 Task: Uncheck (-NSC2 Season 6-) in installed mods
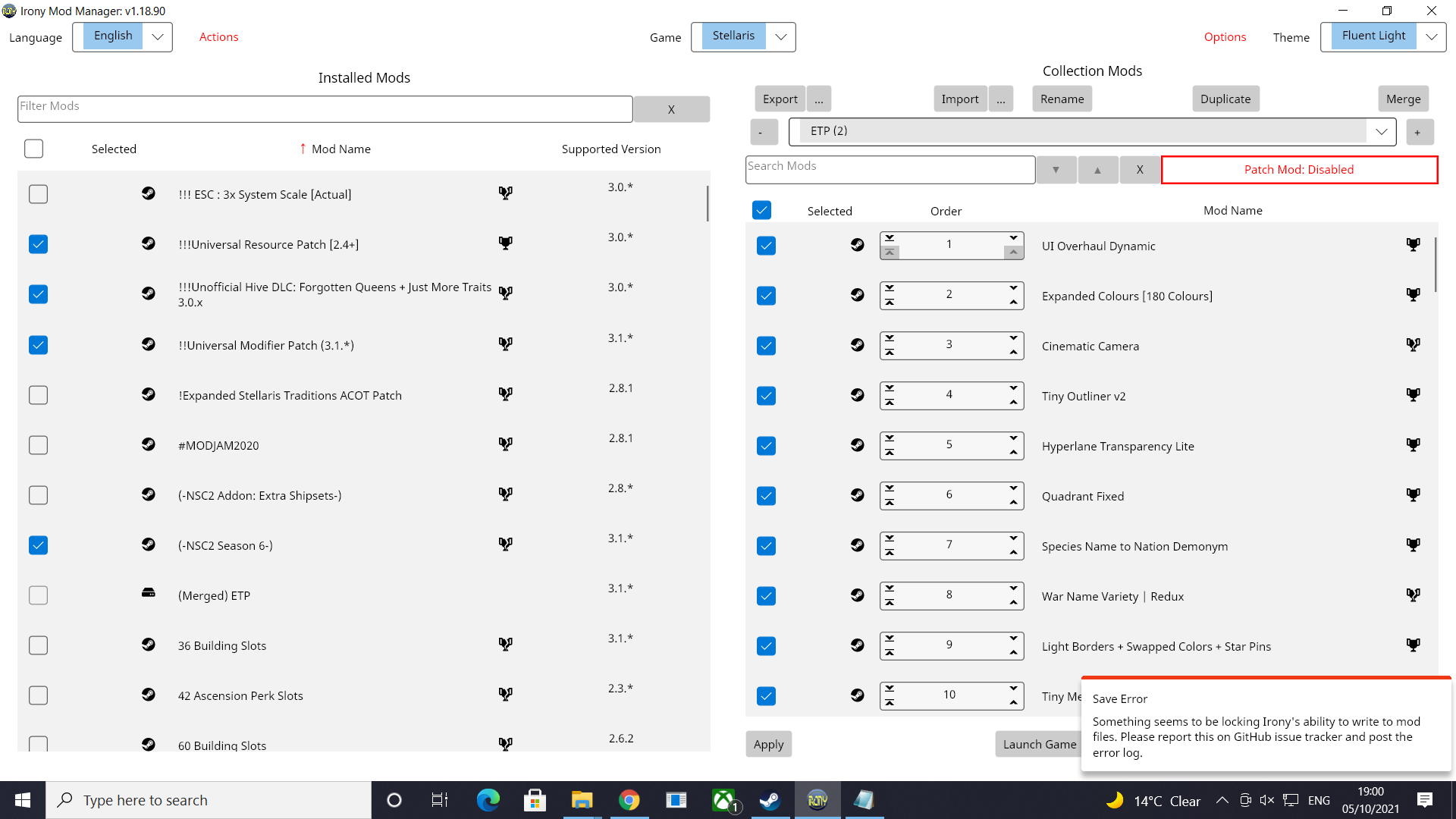[38, 545]
